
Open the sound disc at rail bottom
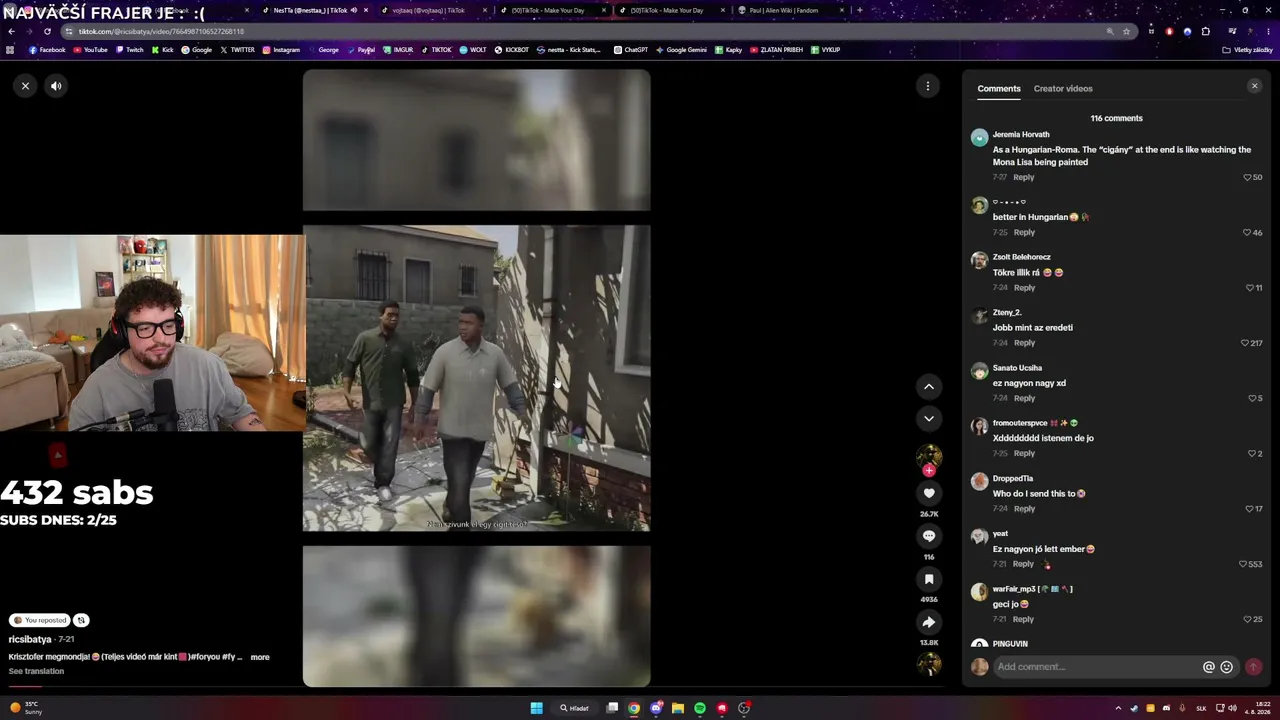[x=929, y=664]
